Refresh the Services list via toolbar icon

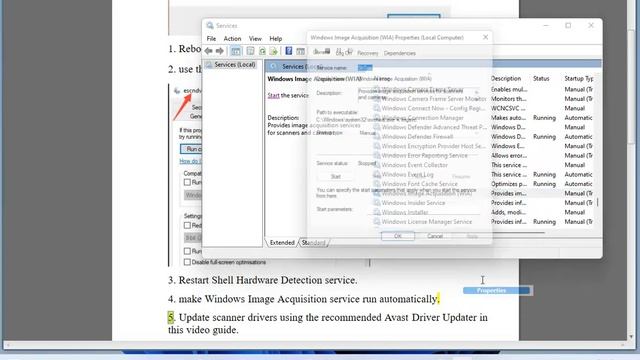pos(262,51)
